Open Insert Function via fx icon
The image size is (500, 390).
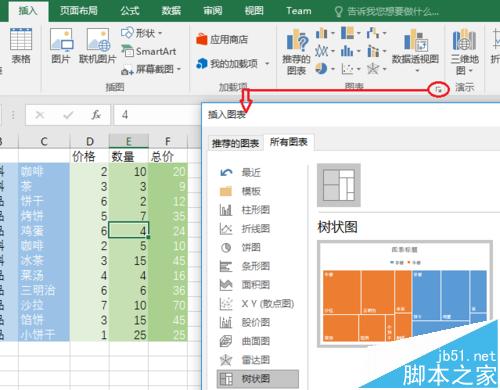(x=96, y=115)
